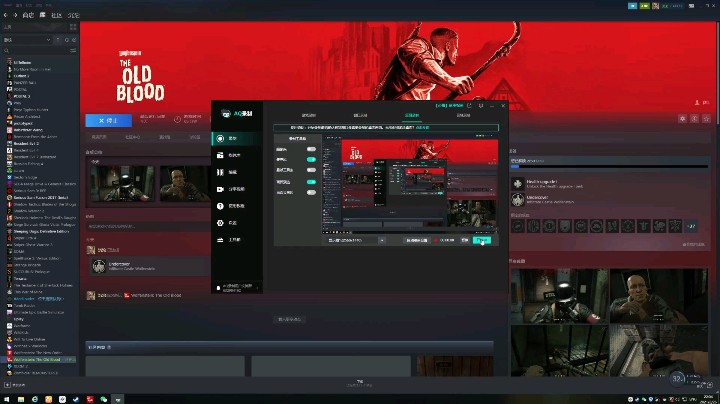Screen dimensions: 720x404
Task: Go back with Steam's left arrow
Action: coord(6,15)
